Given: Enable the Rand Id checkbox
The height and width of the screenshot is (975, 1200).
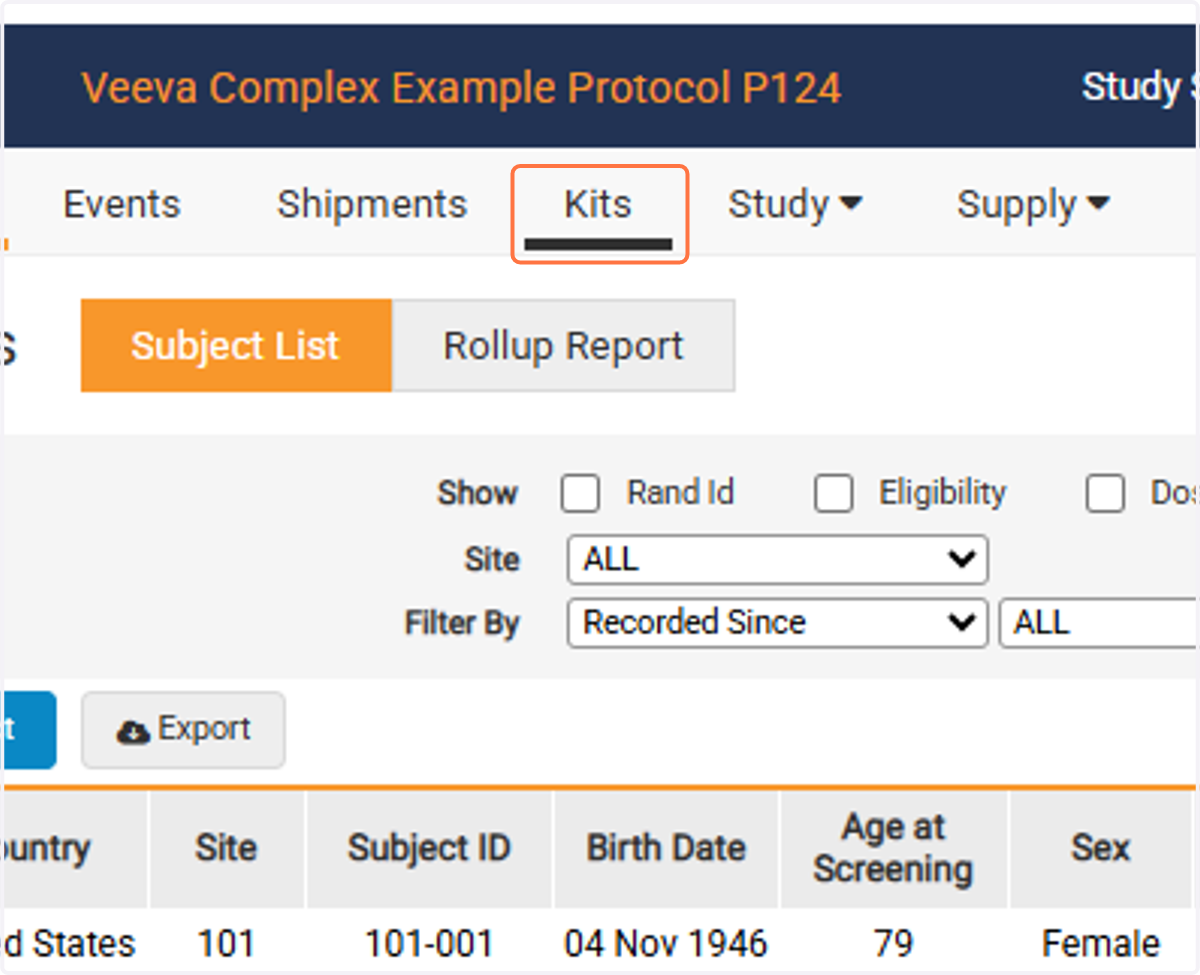Looking at the screenshot, I should pos(580,494).
